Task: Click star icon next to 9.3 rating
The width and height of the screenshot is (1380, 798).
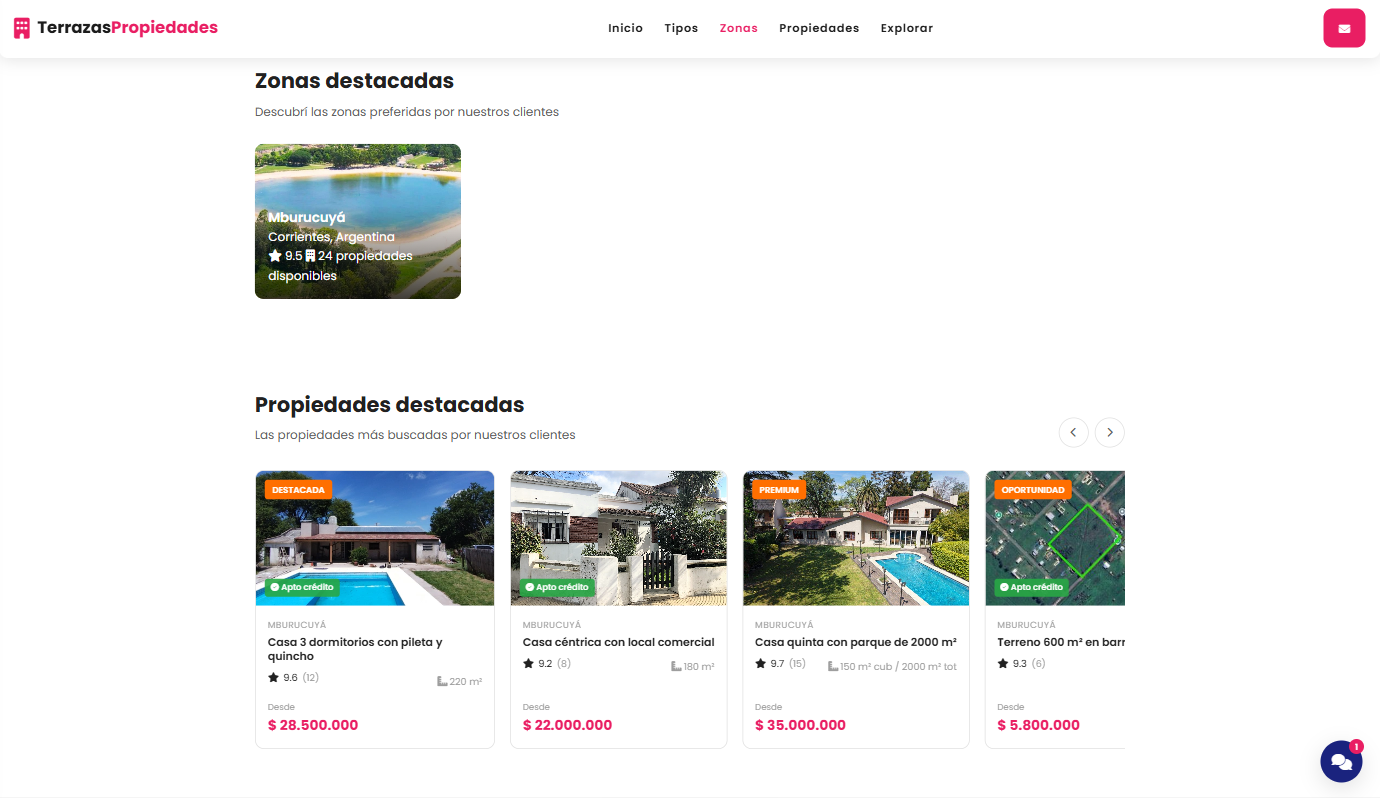Action: [x=1003, y=663]
